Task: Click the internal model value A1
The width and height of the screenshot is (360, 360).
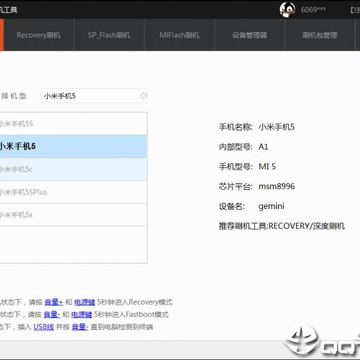Action: 263,147
